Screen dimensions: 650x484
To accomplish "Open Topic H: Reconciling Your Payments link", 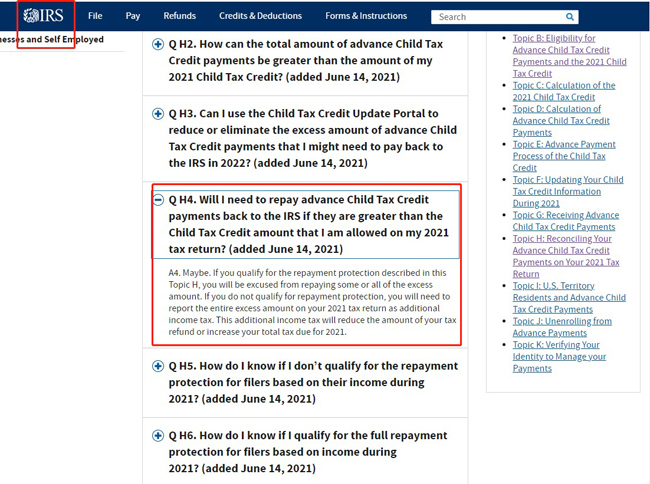I will click(566, 256).
